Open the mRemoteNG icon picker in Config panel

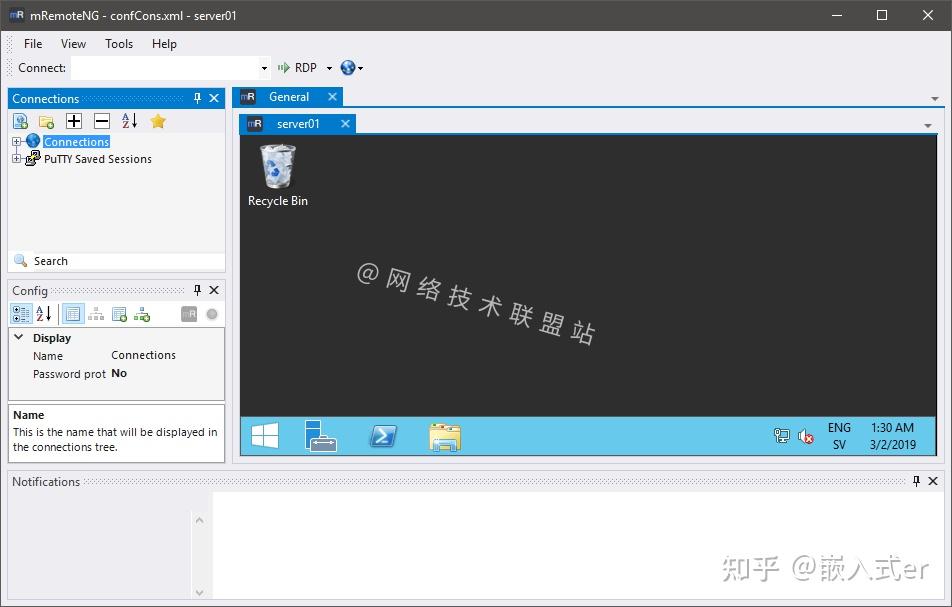coord(188,313)
